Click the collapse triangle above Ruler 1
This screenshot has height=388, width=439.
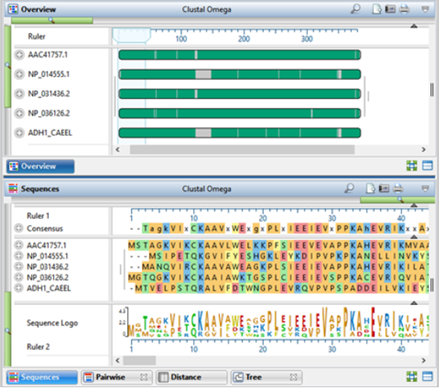[x=414, y=205]
